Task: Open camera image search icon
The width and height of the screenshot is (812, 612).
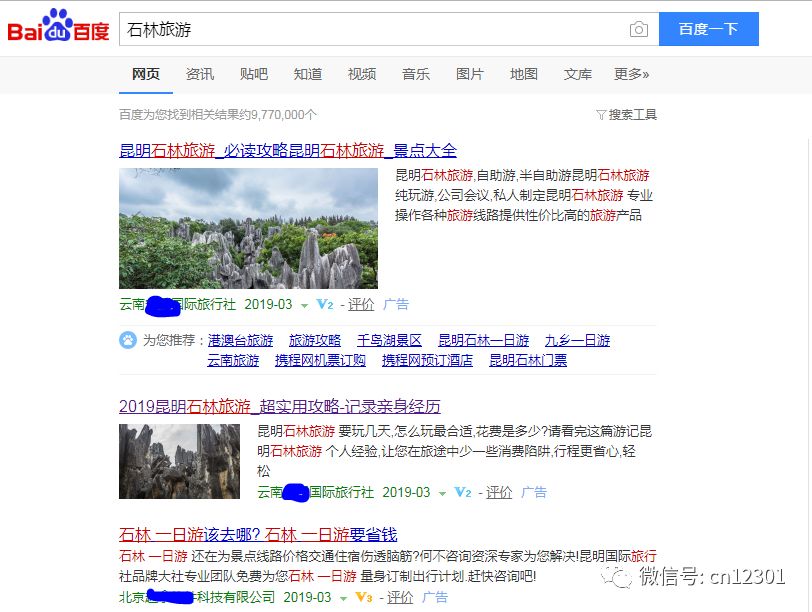Action: pos(639,29)
